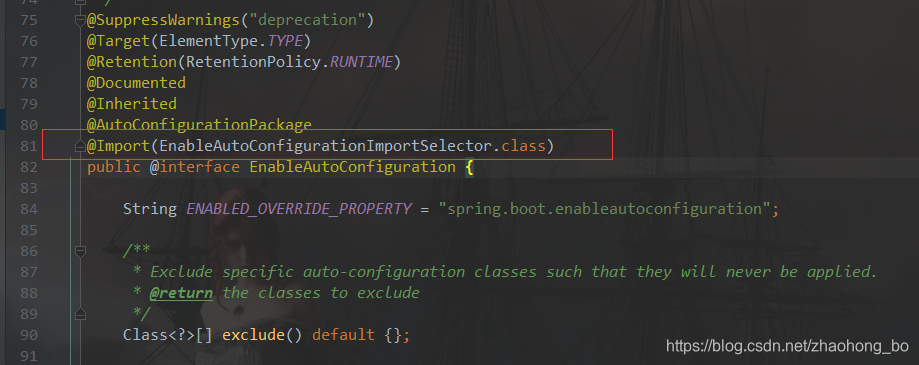Screen dimensions: 919x365
Task: Click ENABLED_OVERRIDE_PROPERTY constant
Action: 298,209
